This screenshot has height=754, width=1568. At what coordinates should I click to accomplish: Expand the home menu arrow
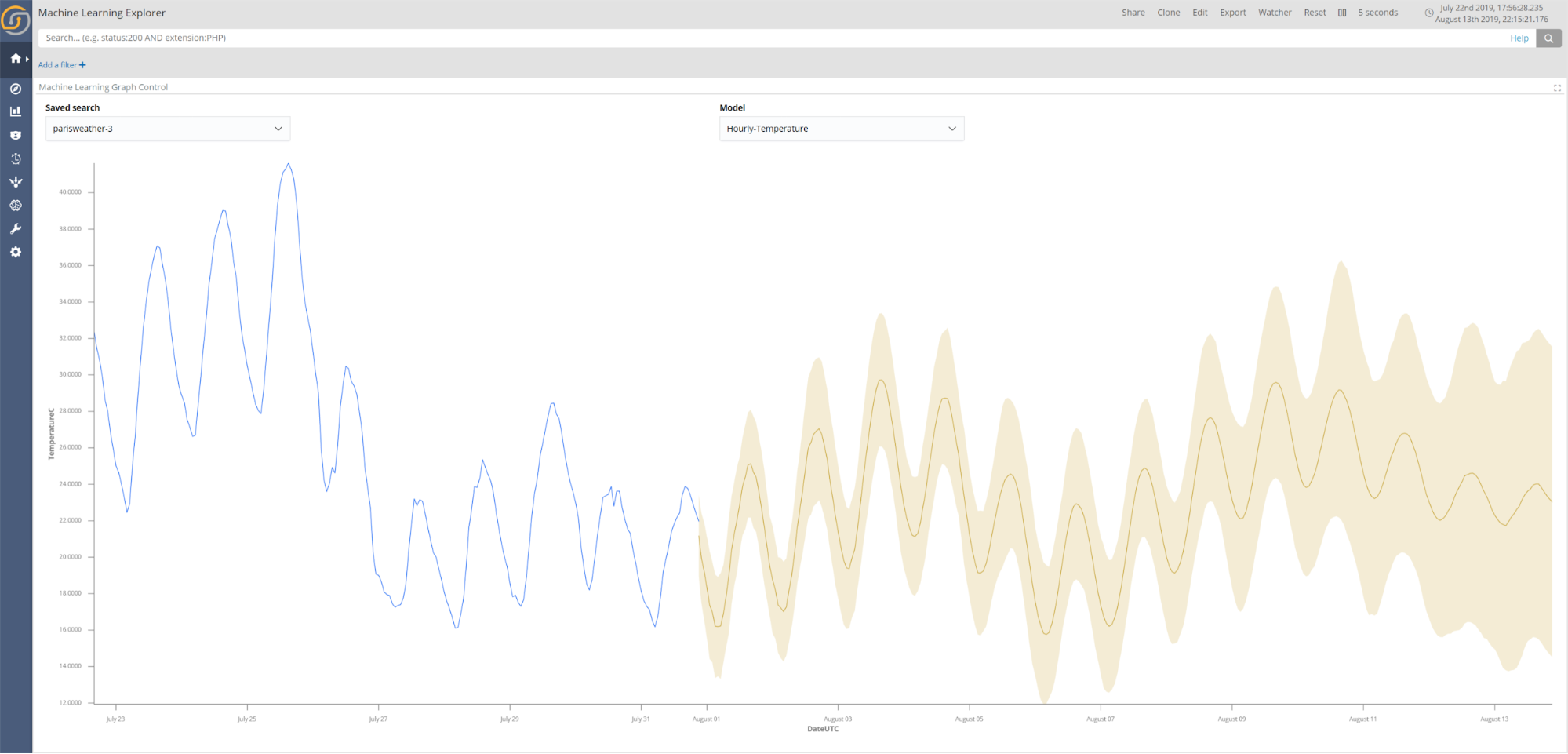[27, 59]
